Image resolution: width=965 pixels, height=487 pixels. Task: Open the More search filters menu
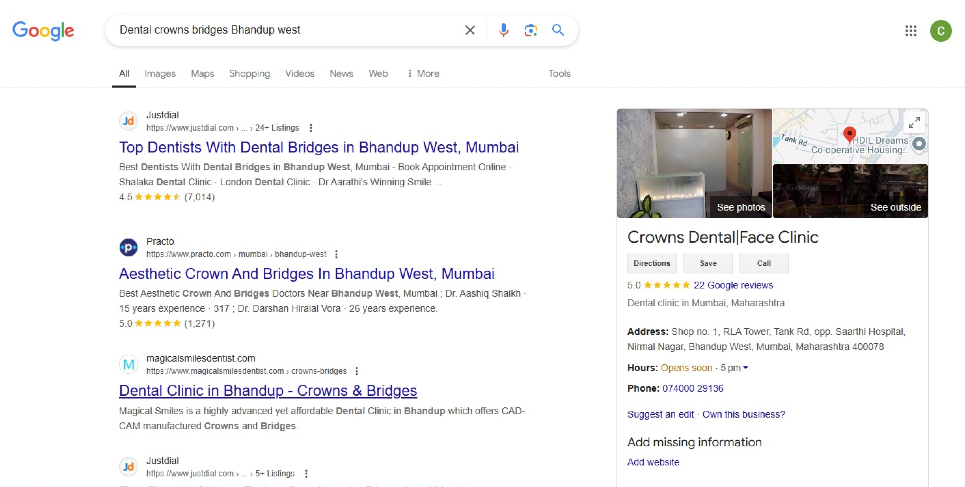click(423, 73)
